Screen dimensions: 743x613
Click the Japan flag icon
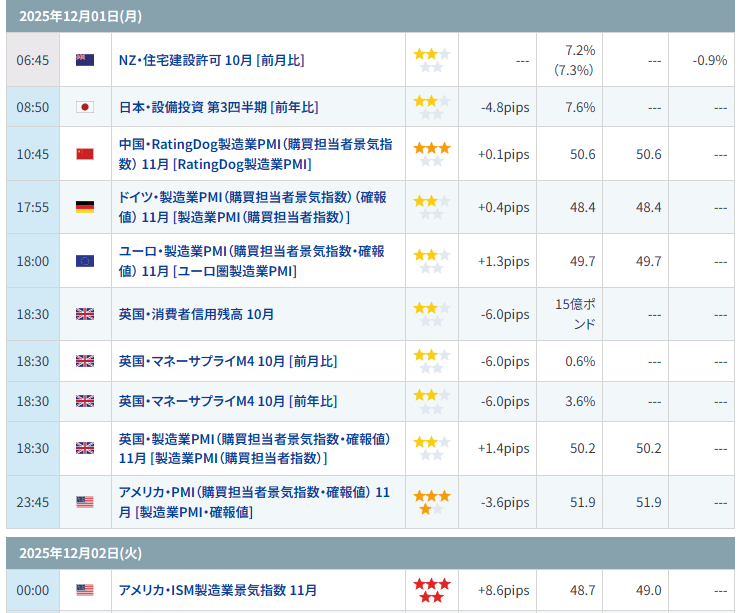click(x=85, y=107)
